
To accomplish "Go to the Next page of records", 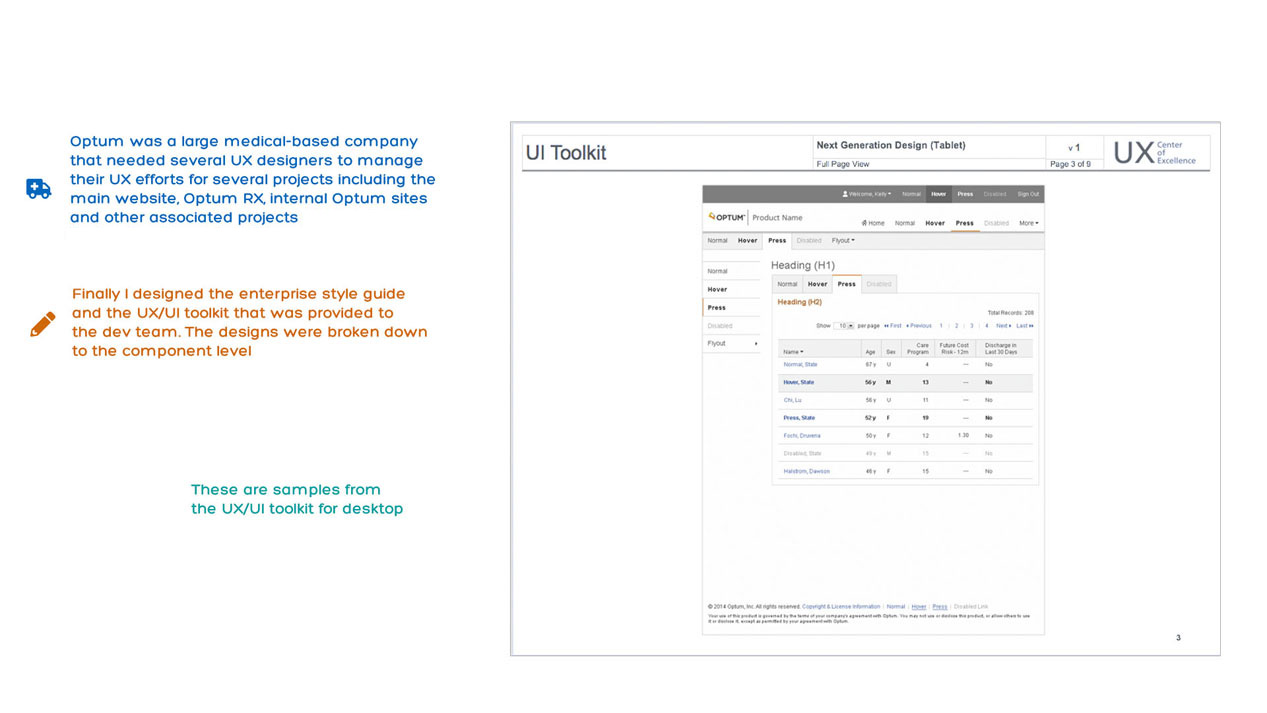I will pyautogui.click(x=1003, y=326).
